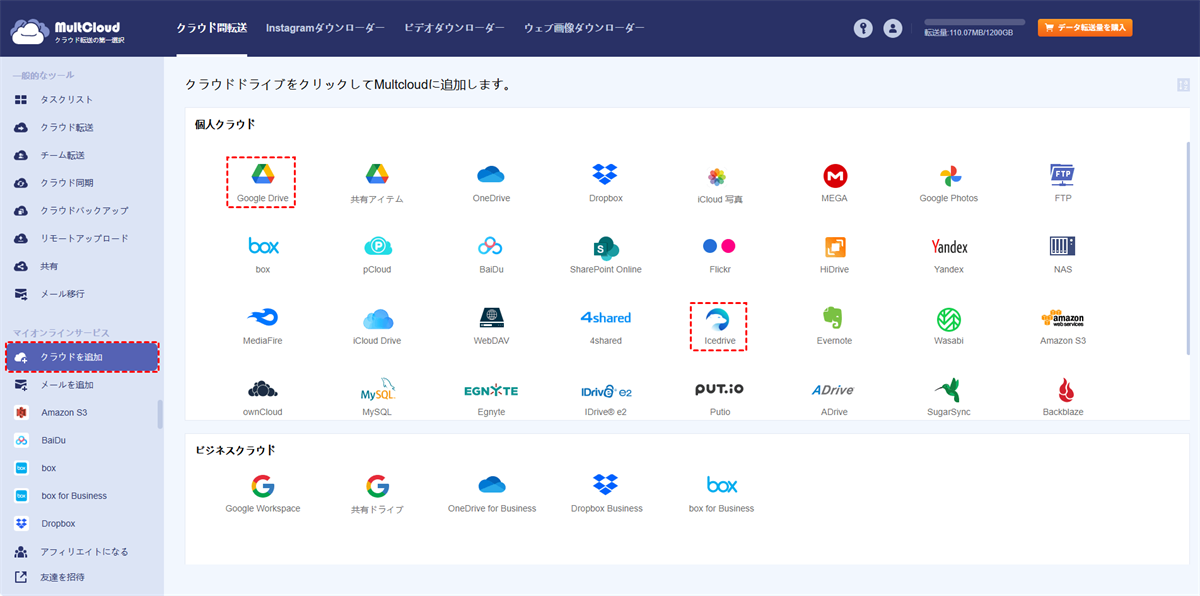Add Wasabi cloud storage
This screenshot has height=596, width=1200.
pos(949,326)
